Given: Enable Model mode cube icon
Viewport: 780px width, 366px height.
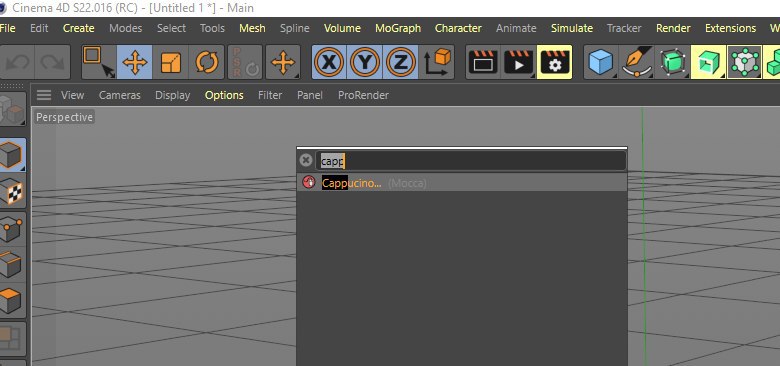Looking at the screenshot, I should click(12, 155).
